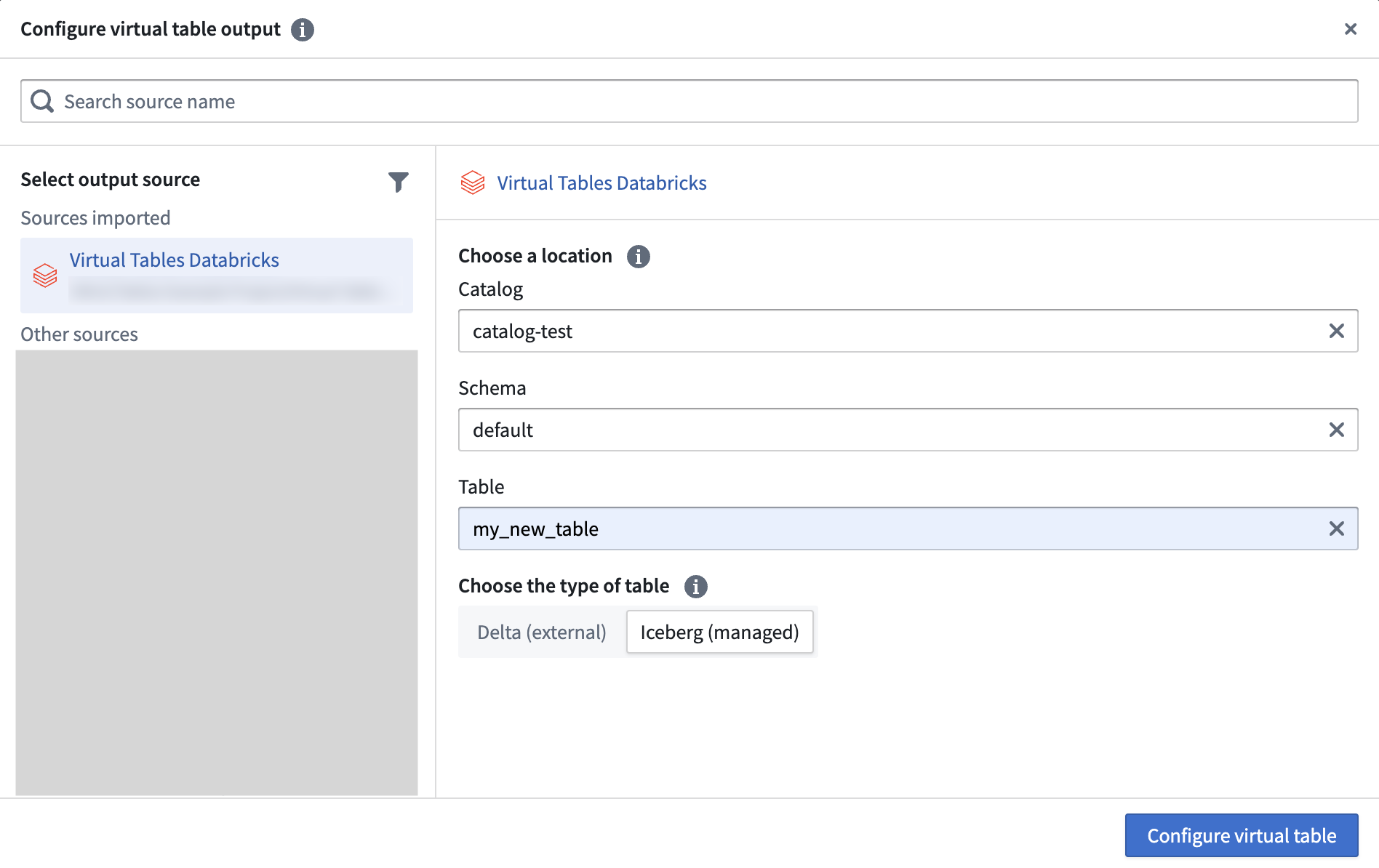This screenshot has width=1379, height=868.
Task: Open the filter for output sources
Action: point(399,182)
